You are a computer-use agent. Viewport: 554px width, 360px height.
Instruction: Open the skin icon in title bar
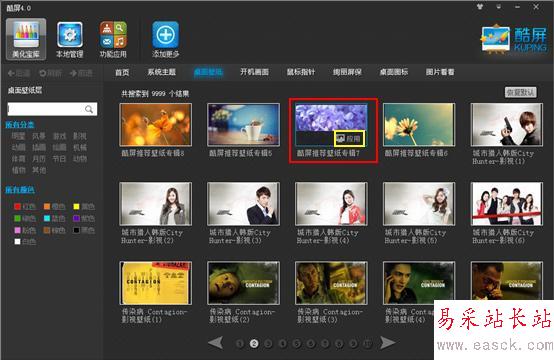[480, 6]
